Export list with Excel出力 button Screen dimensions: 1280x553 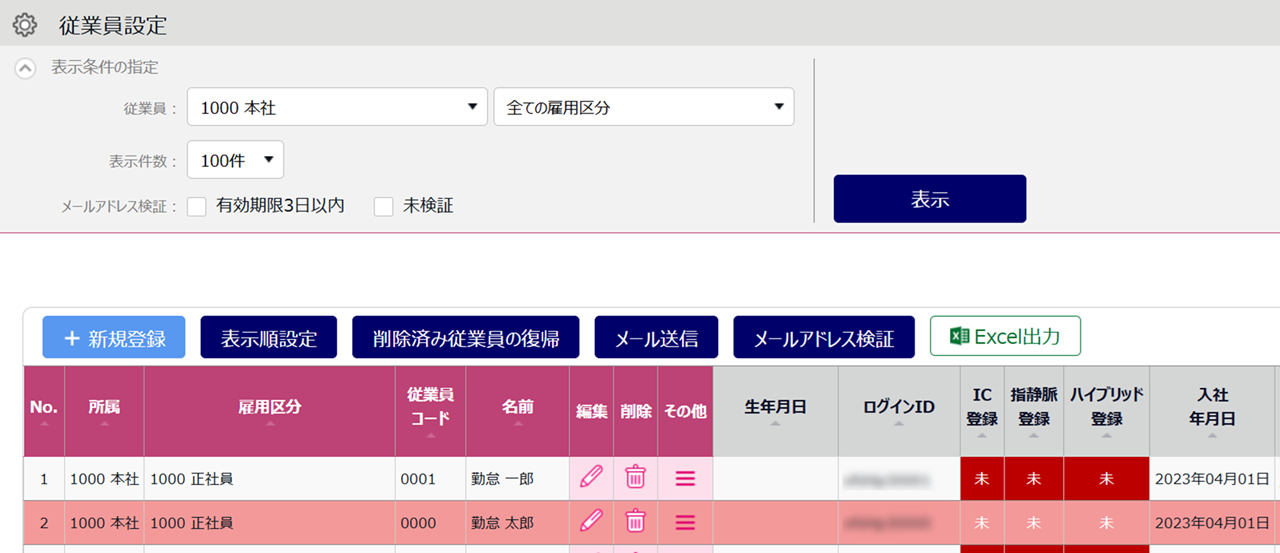tap(1005, 336)
